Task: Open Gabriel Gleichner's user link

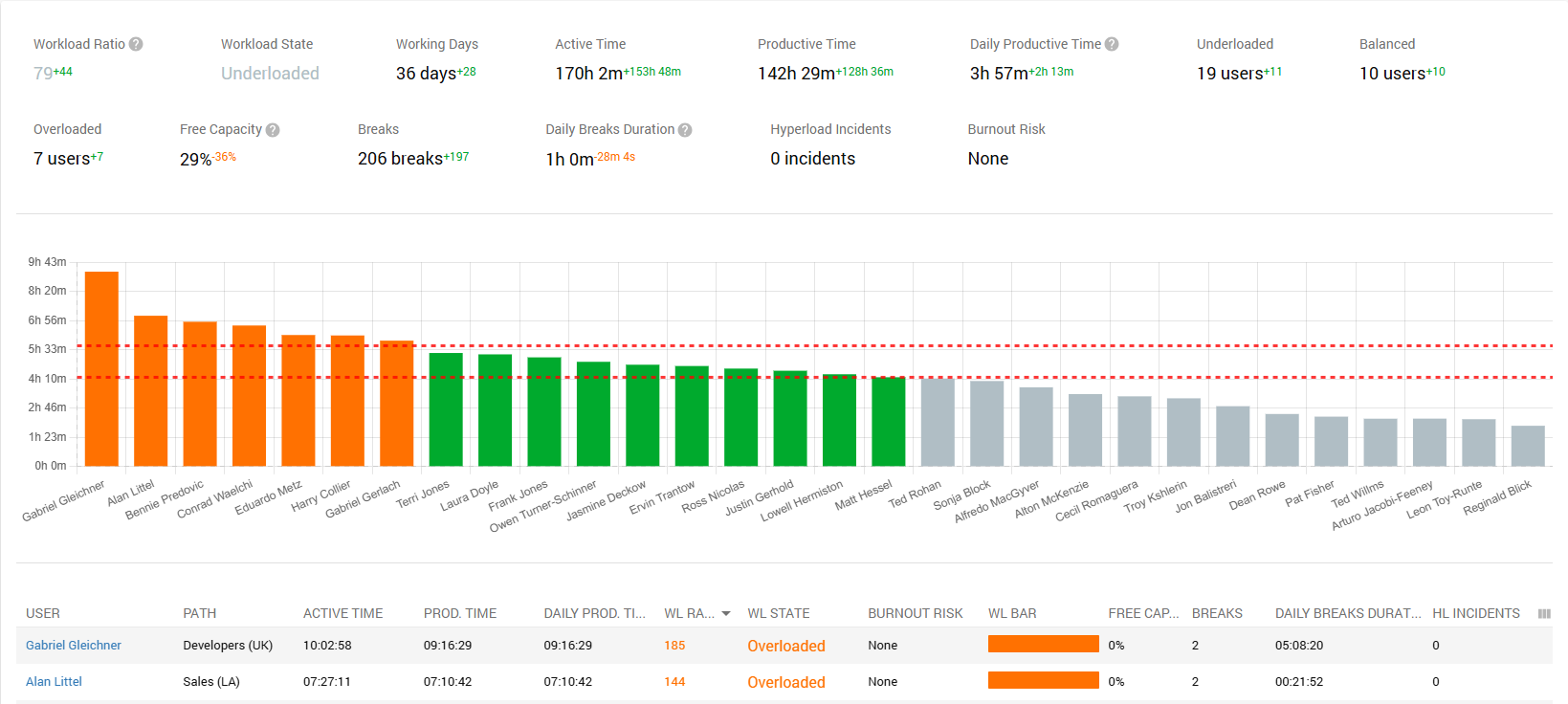Action: (74, 646)
